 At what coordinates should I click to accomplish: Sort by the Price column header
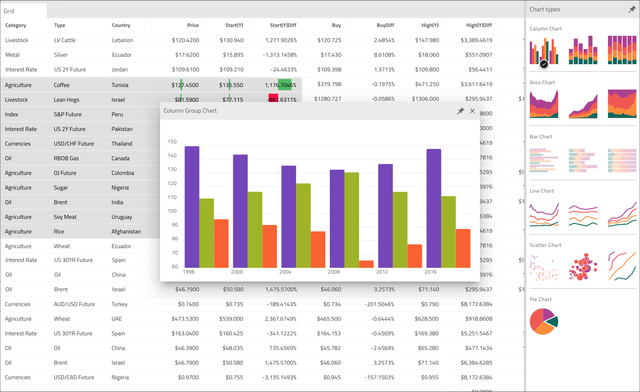point(193,25)
